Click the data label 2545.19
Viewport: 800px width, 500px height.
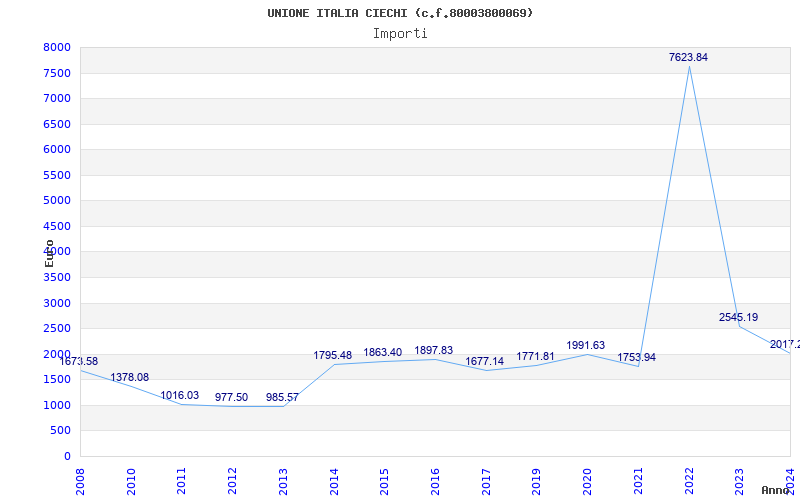click(x=738, y=317)
